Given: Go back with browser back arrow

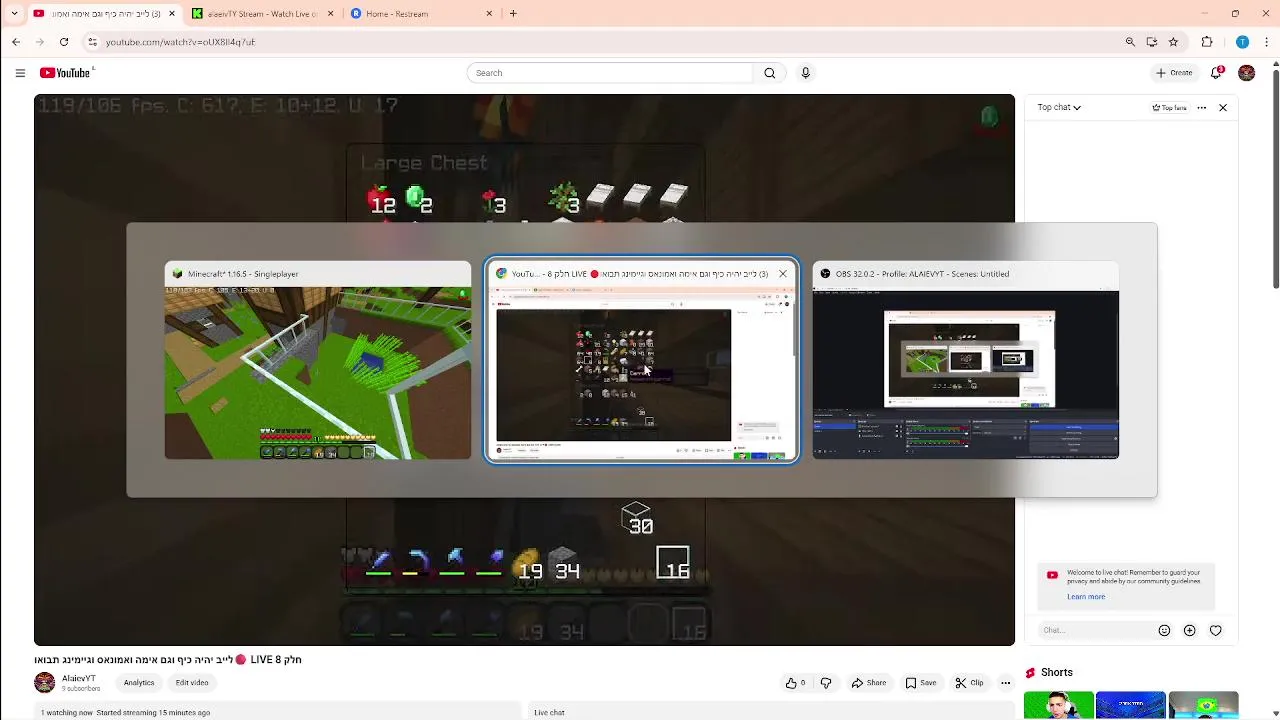Looking at the screenshot, I should tap(16, 42).
